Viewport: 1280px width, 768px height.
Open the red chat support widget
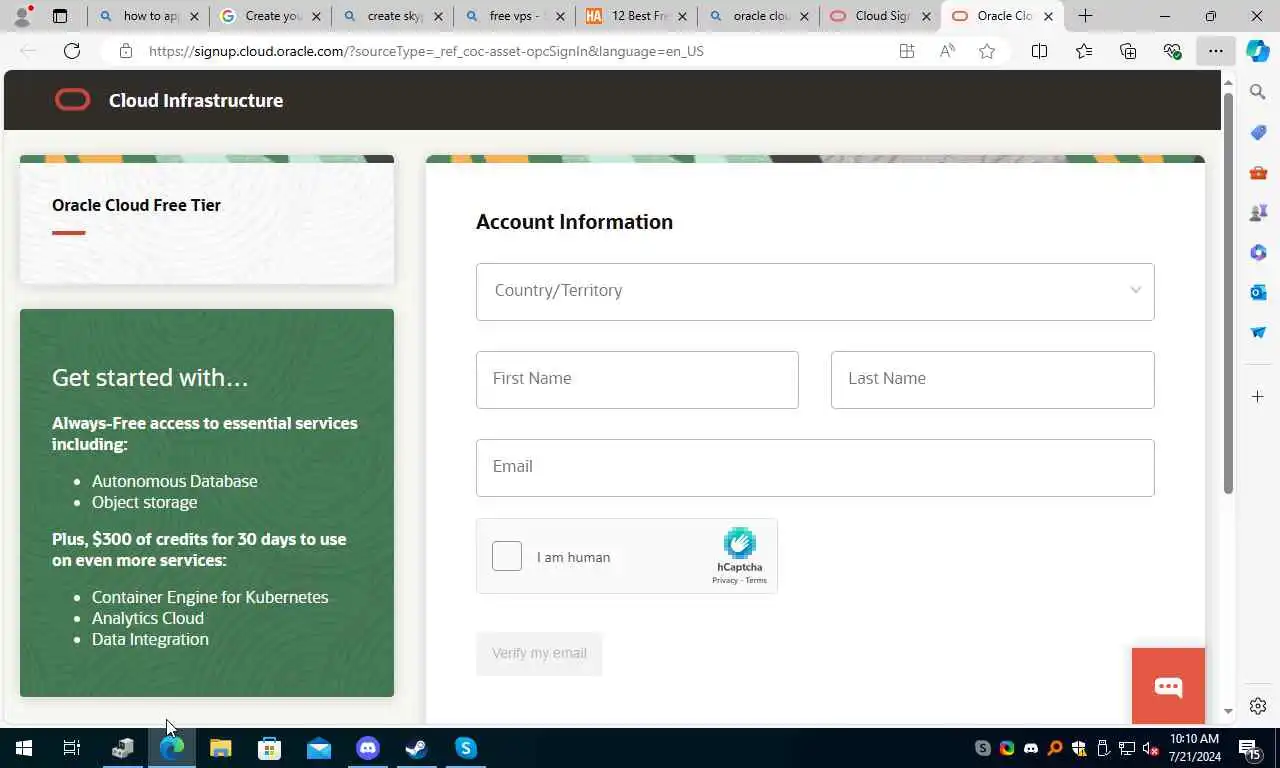1168,686
